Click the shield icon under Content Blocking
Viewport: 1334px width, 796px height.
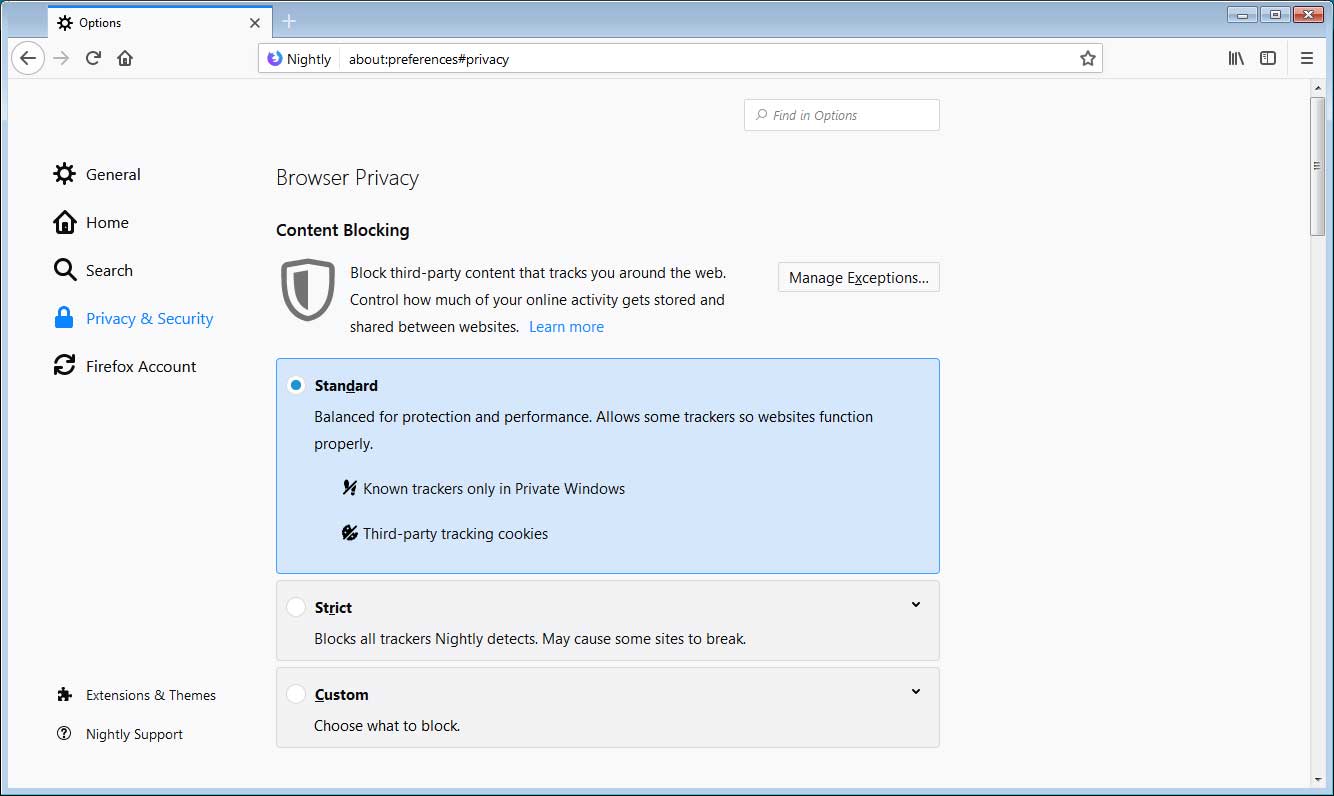click(307, 290)
